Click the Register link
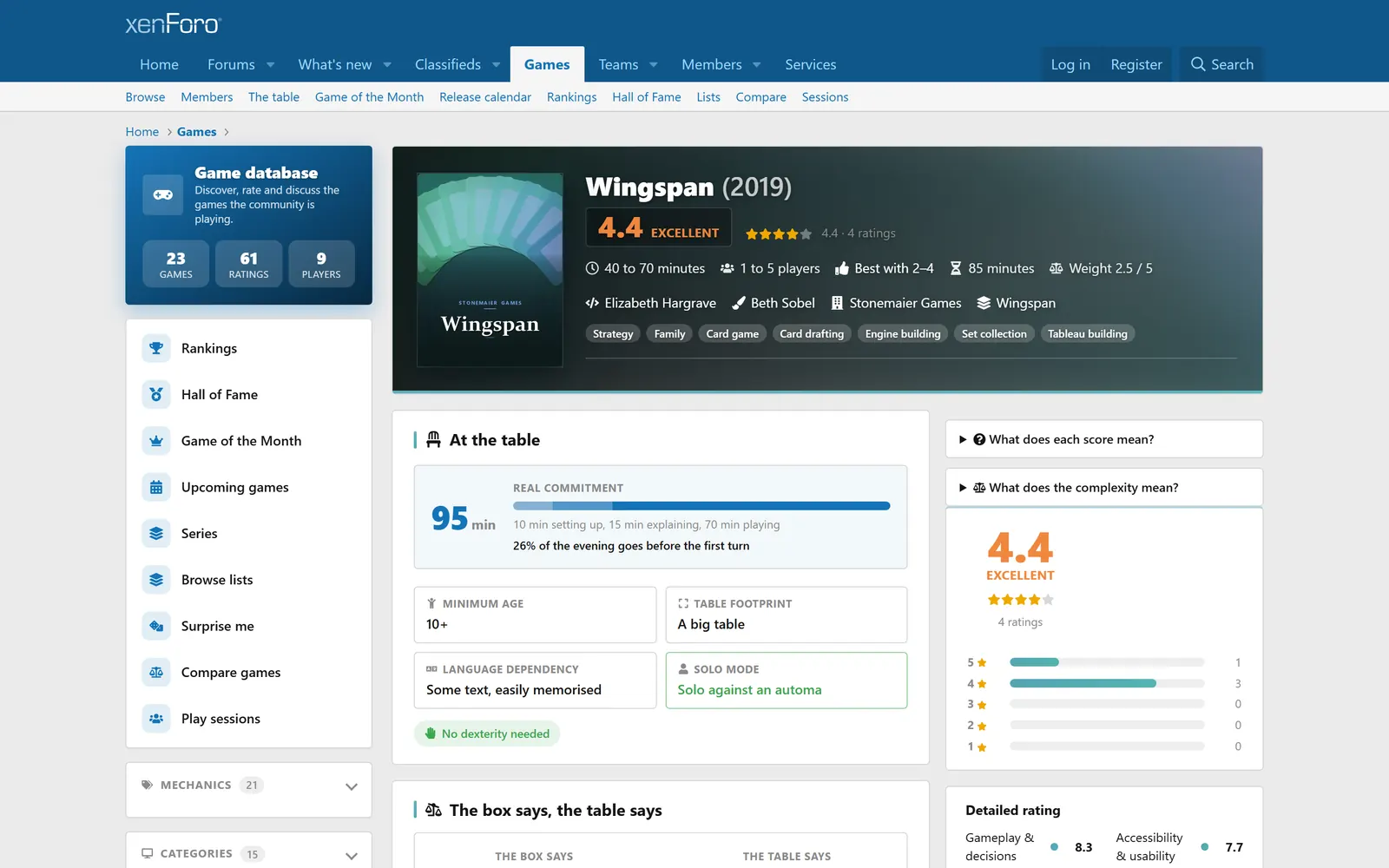Screen dimensions: 1389x868 tap(1136, 64)
